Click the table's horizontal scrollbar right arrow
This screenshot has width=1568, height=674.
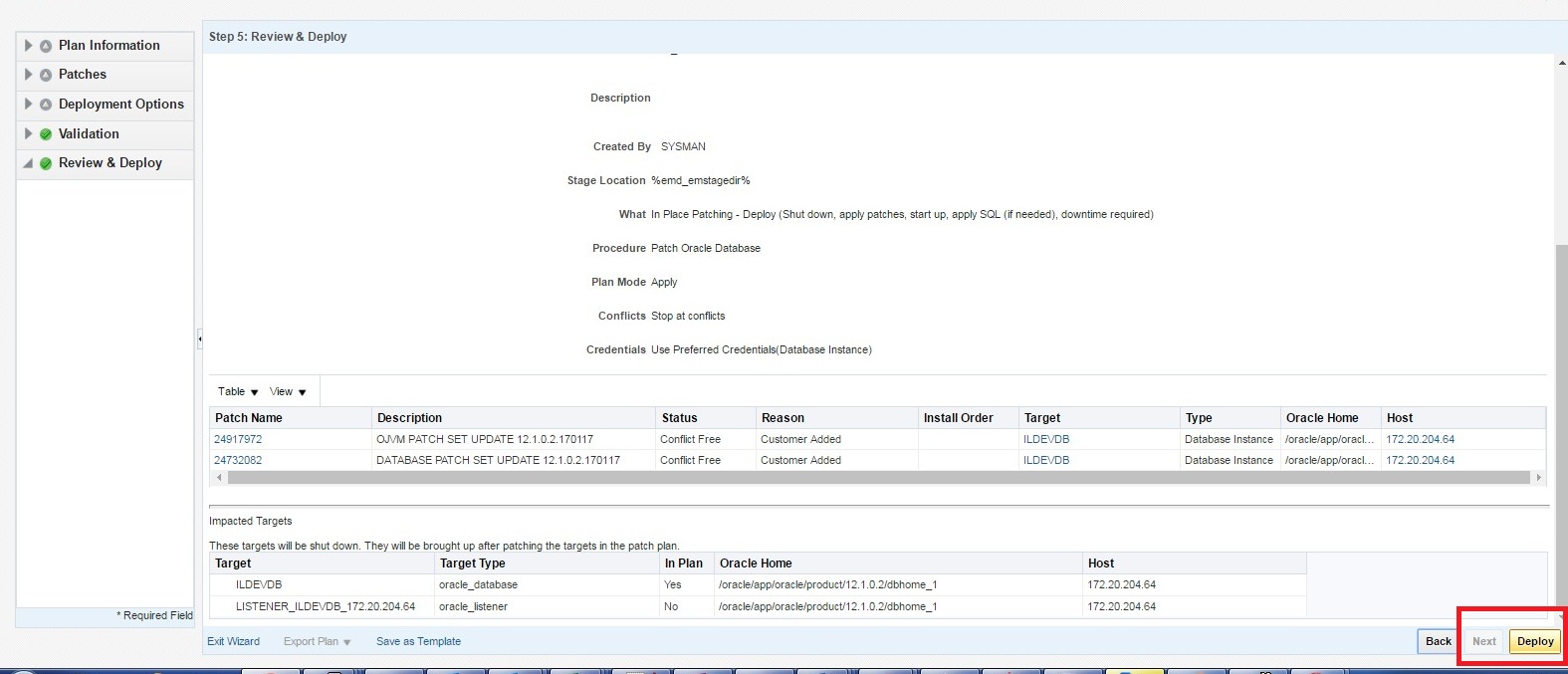point(1539,478)
